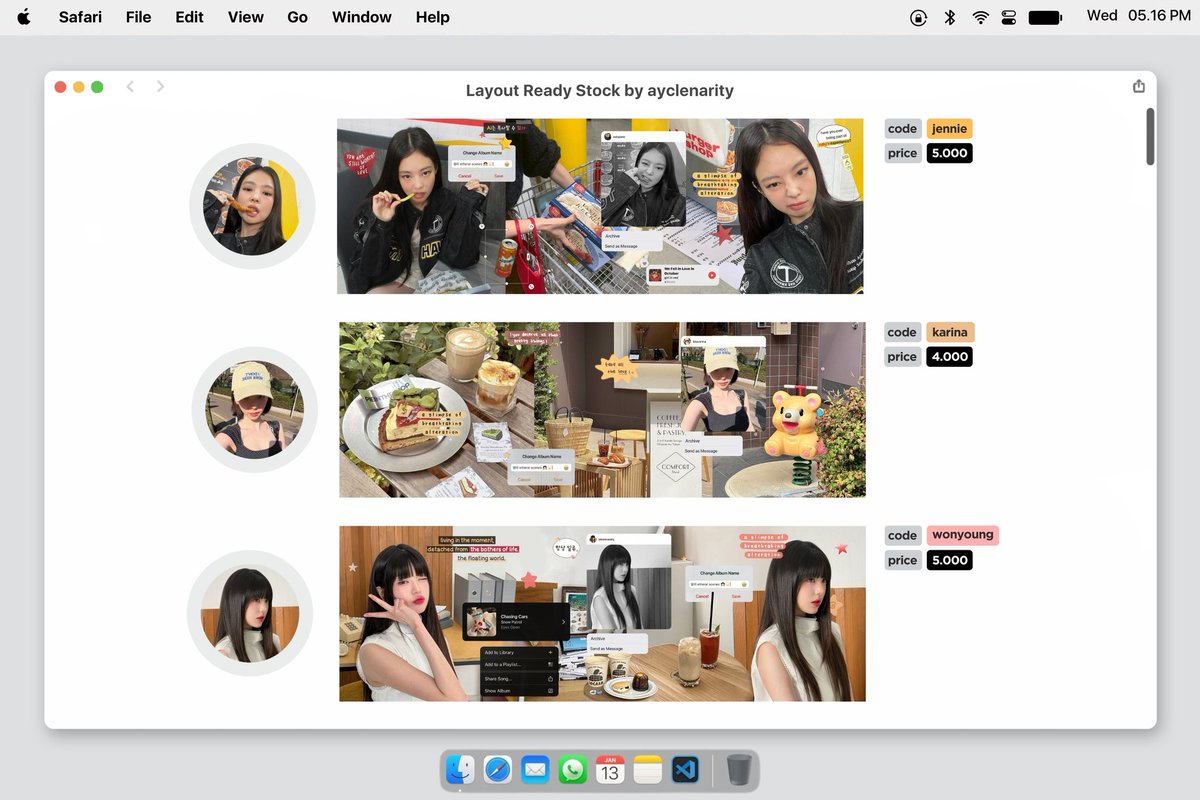Open Mail from the dock

click(535, 770)
